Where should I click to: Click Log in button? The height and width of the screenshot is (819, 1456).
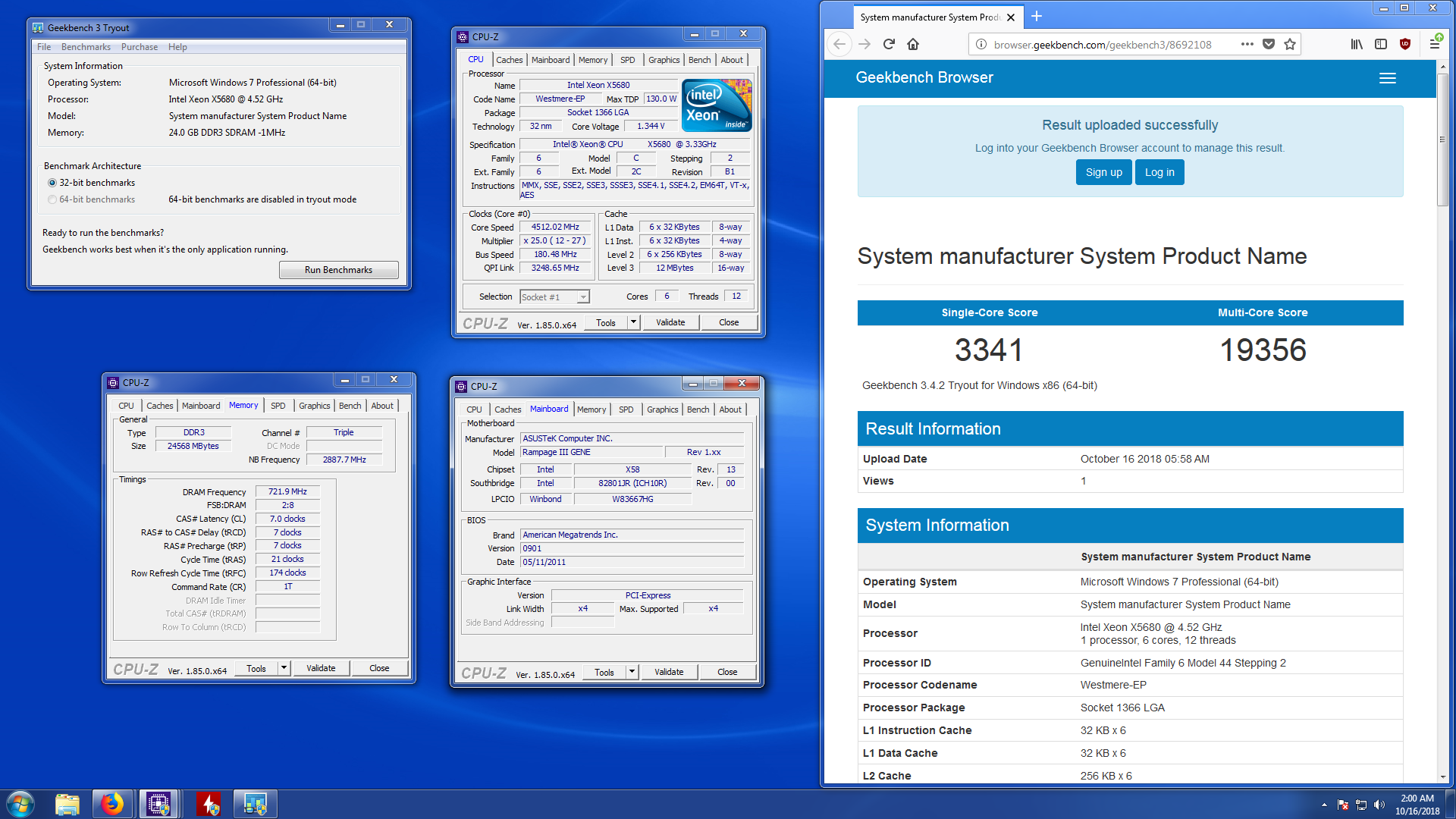[1159, 172]
